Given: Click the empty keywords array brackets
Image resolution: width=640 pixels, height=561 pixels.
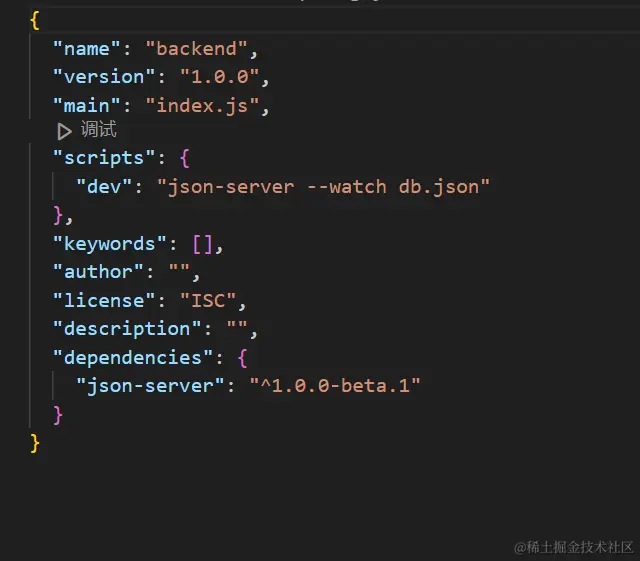Looking at the screenshot, I should tap(202, 245).
